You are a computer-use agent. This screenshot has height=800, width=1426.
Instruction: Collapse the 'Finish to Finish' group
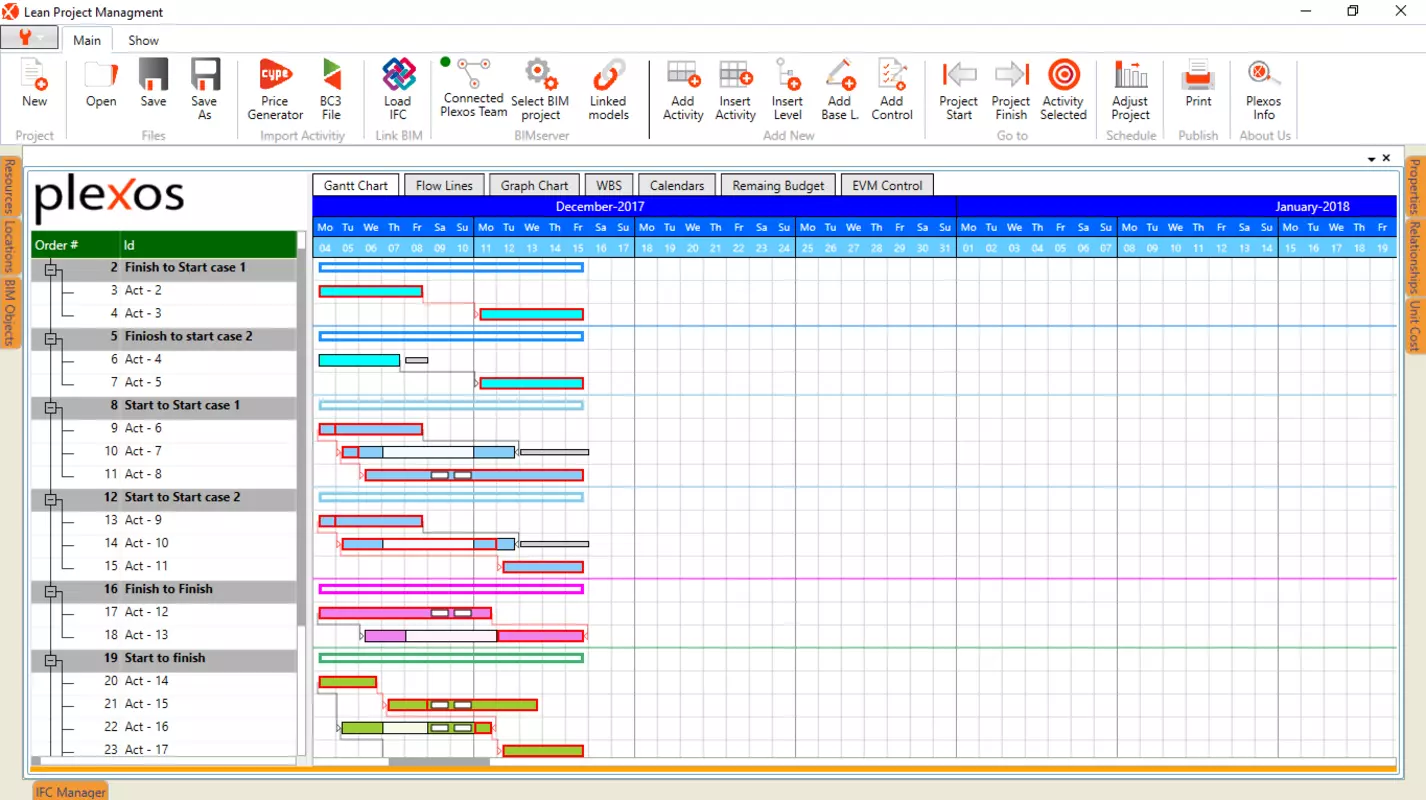[52, 590]
